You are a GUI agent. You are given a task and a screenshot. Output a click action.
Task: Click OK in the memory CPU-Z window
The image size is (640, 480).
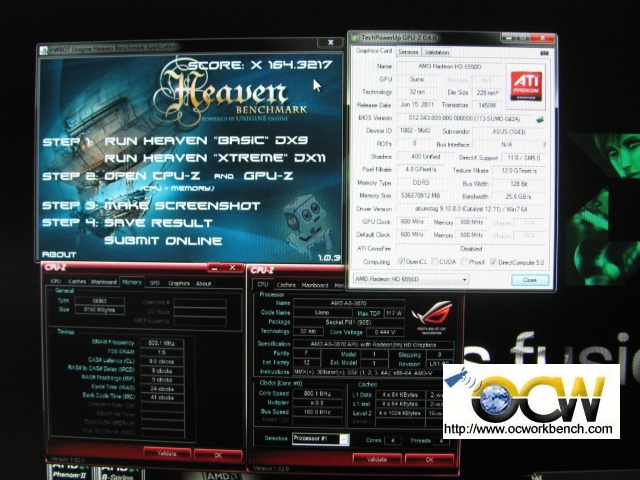218,455
